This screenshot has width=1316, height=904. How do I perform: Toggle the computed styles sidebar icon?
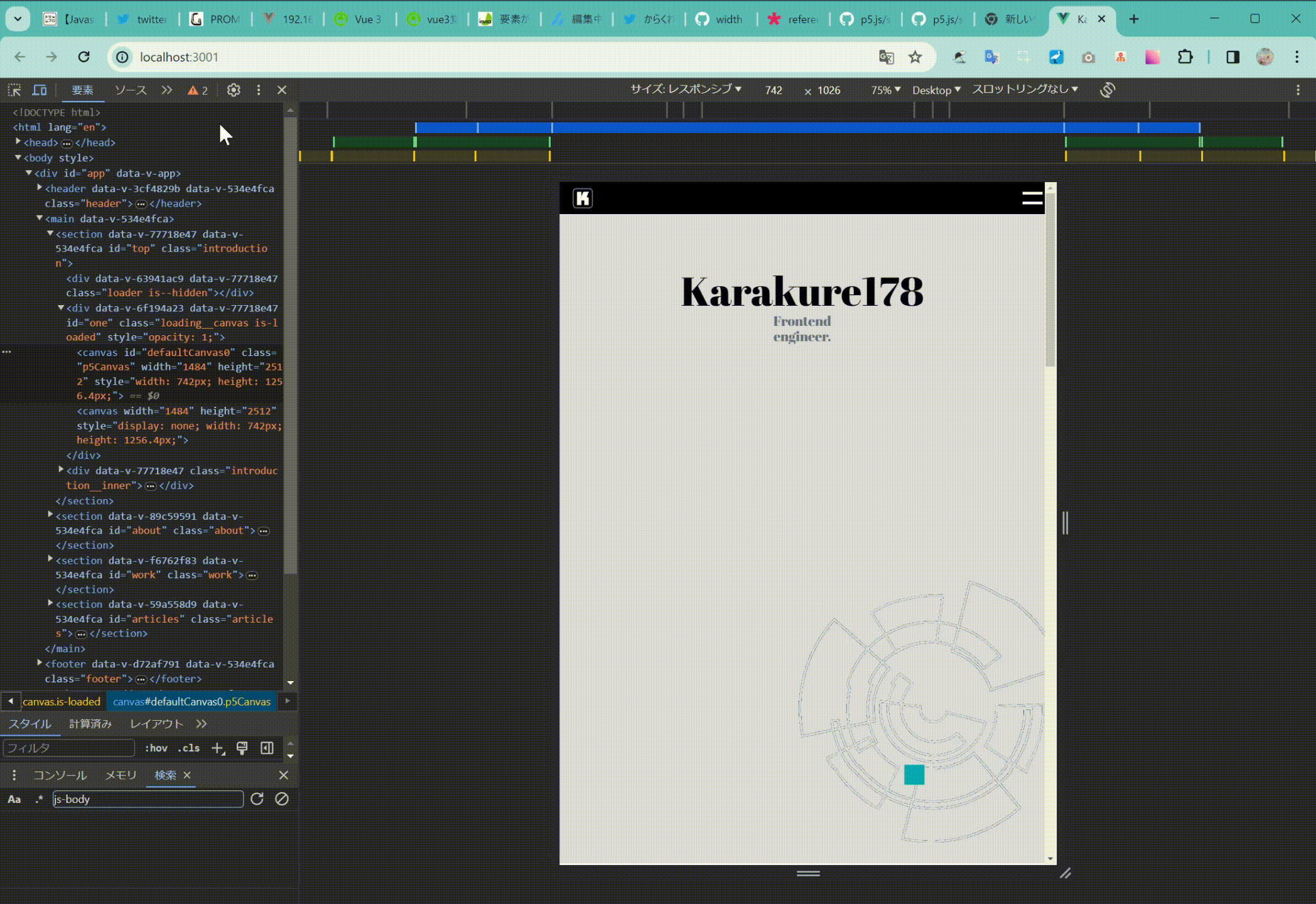coord(267,748)
